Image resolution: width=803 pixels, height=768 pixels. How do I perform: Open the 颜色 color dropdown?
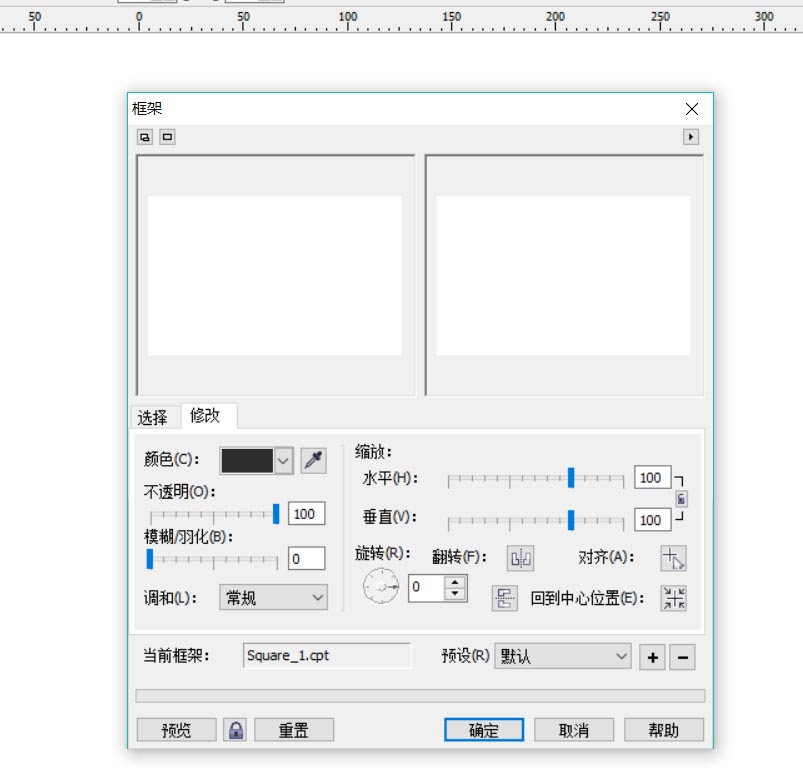283,460
